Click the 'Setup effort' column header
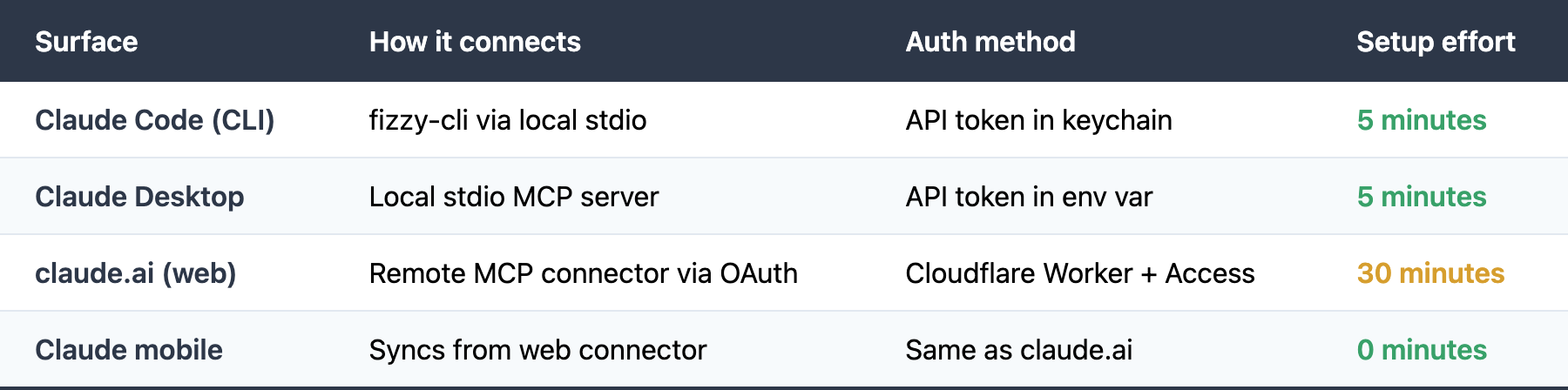Viewport: 1568px width, 390px height. [x=1436, y=42]
